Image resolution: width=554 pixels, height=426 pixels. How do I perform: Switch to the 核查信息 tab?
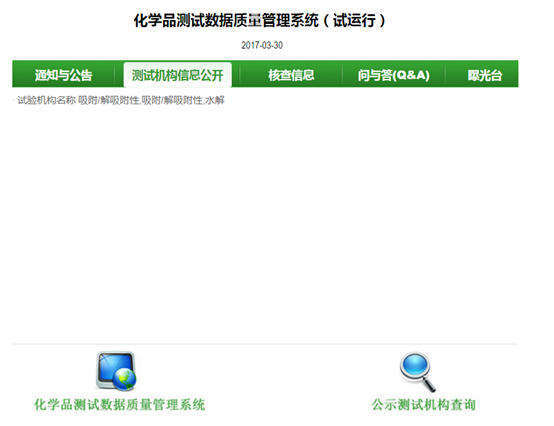tap(291, 75)
